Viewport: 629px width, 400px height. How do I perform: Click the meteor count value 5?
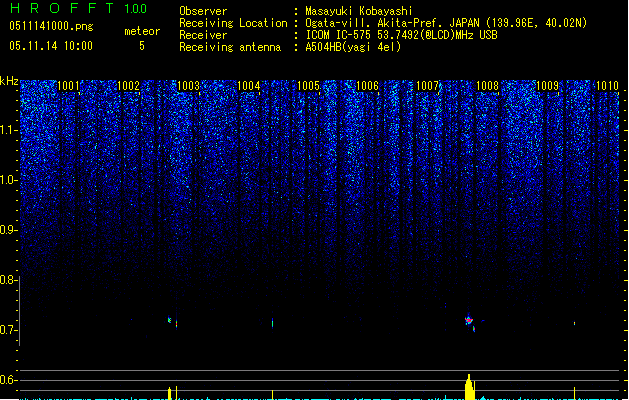142,46
